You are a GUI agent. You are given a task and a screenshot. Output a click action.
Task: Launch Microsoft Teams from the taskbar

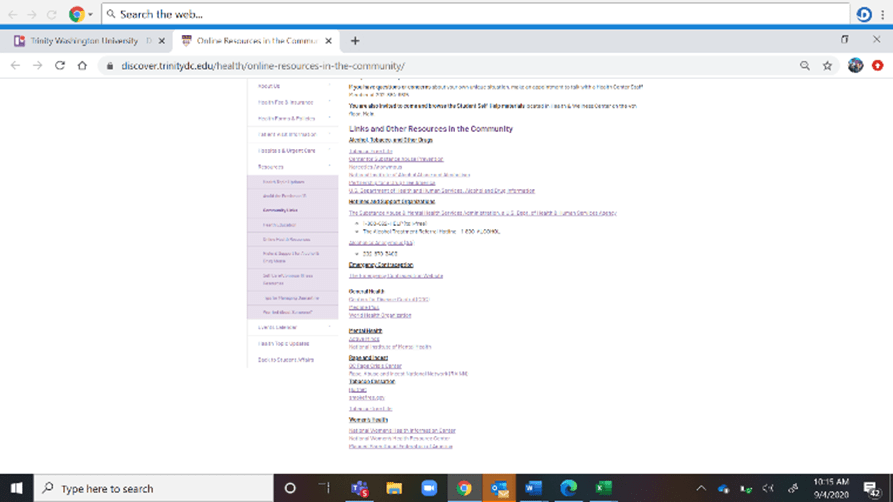(359, 488)
